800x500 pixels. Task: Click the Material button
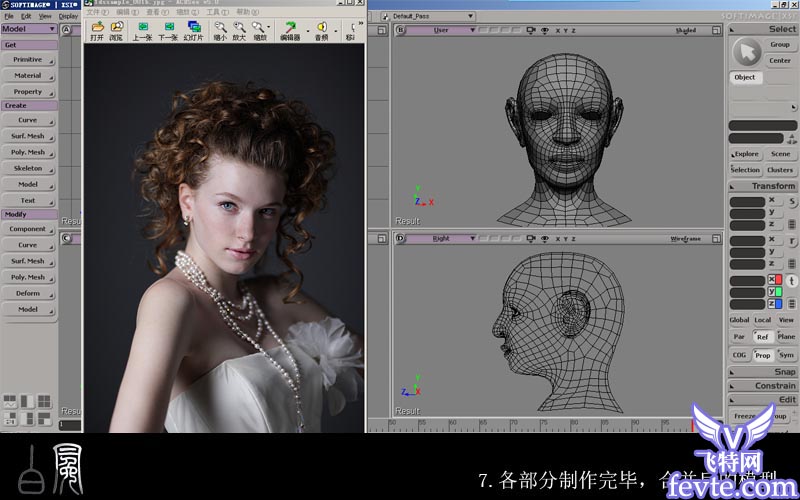[29, 76]
